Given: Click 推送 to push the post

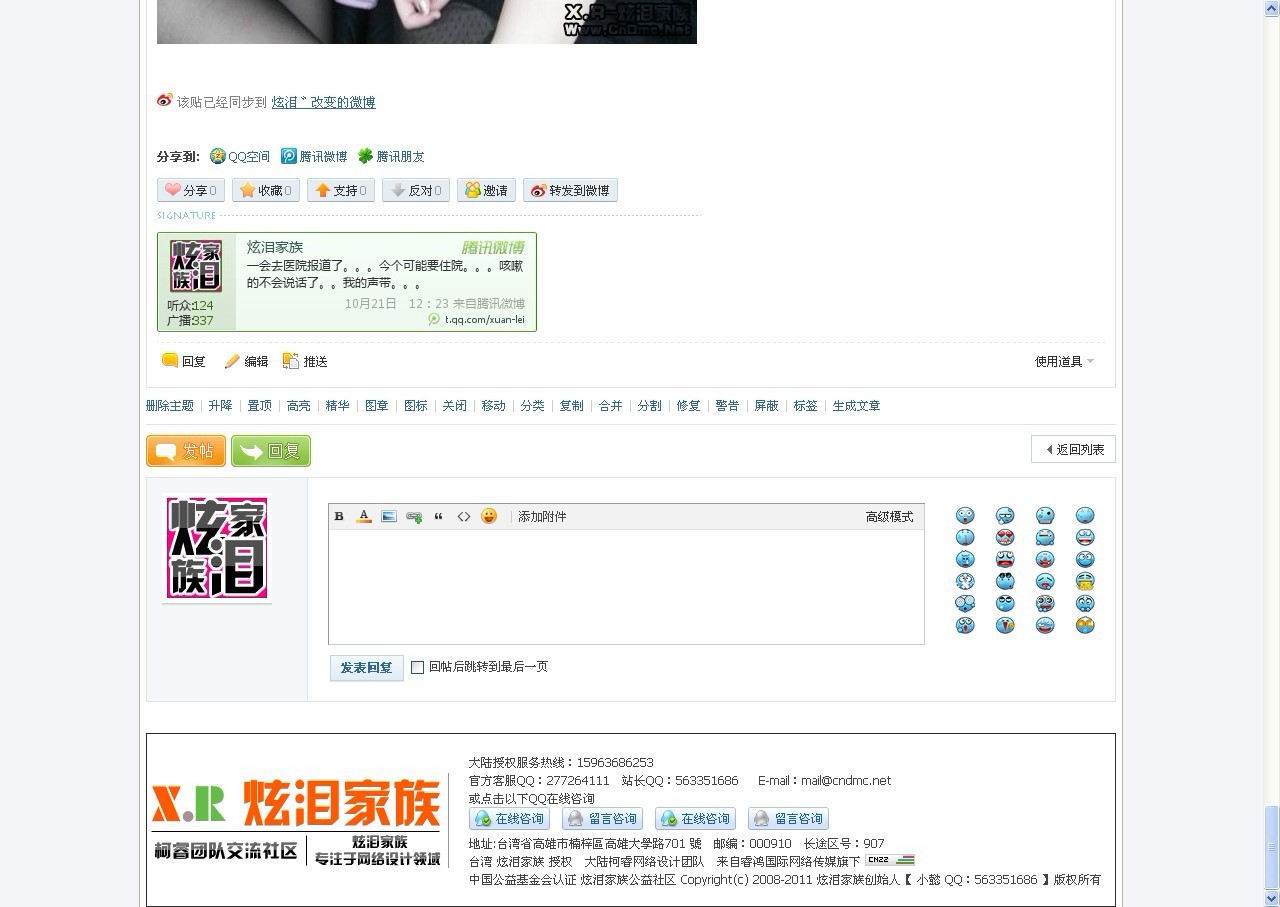Looking at the screenshot, I should [x=306, y=362].
